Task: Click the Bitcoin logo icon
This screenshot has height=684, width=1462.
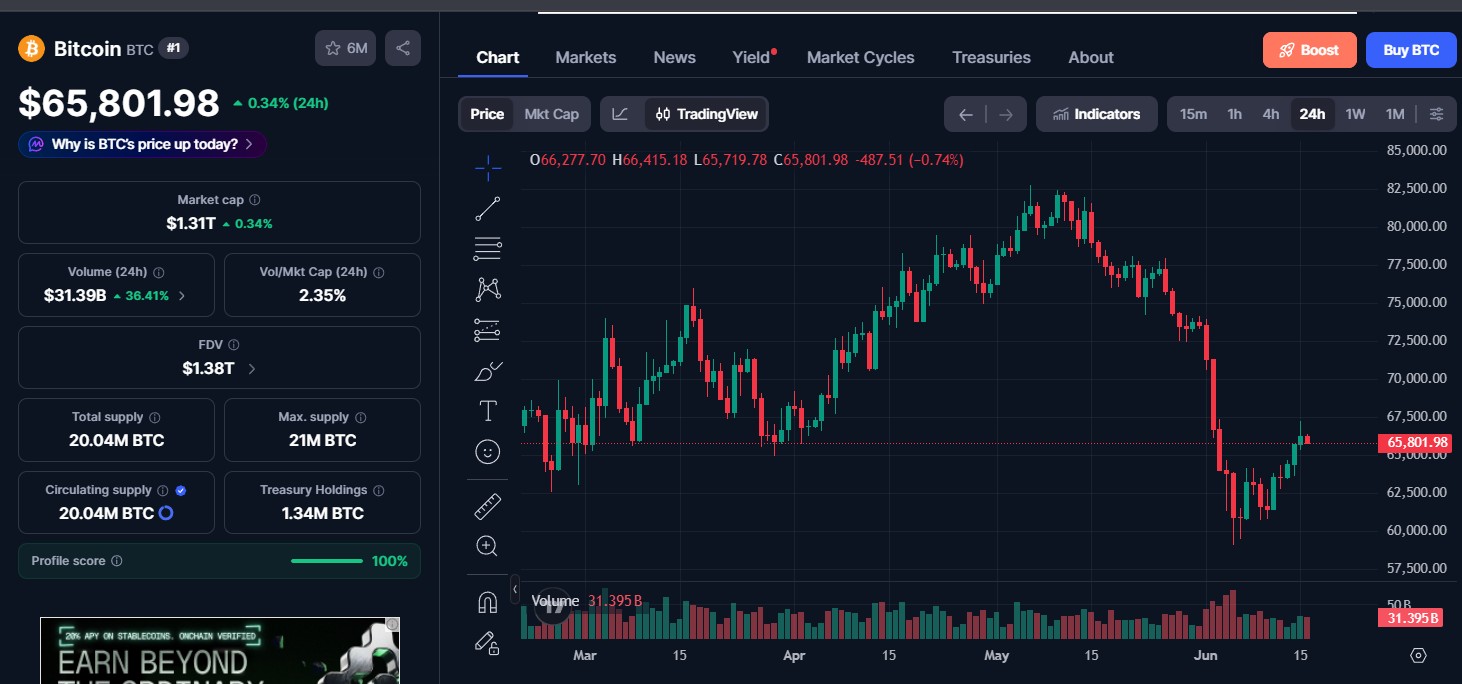Action: point(32,48)
